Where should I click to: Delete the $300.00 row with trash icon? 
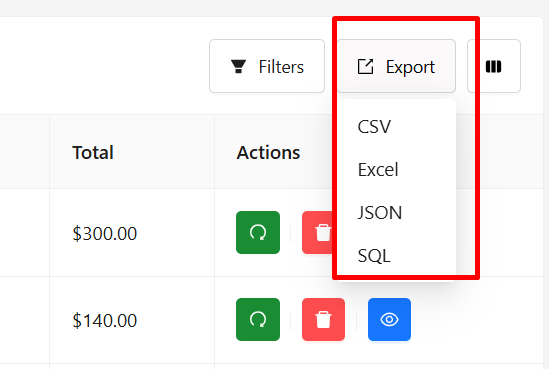tap(317, 232)
